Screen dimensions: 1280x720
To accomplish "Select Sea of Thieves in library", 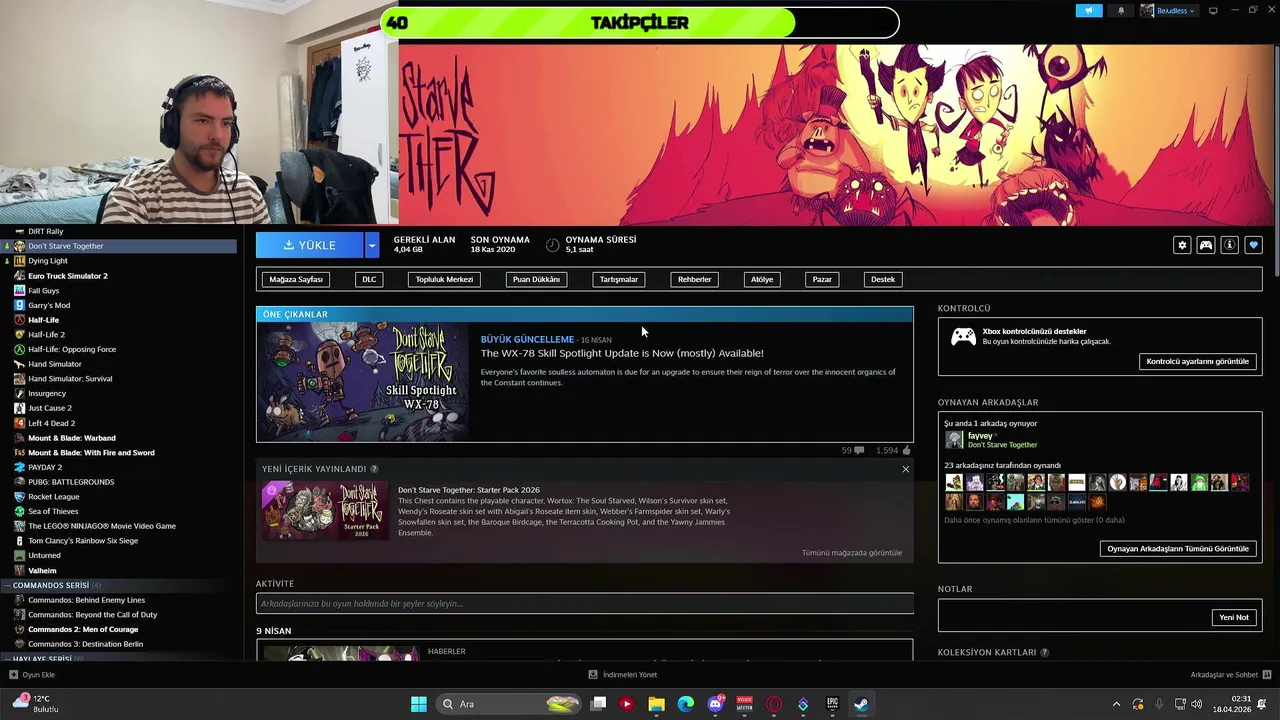I will coord(53,512).
